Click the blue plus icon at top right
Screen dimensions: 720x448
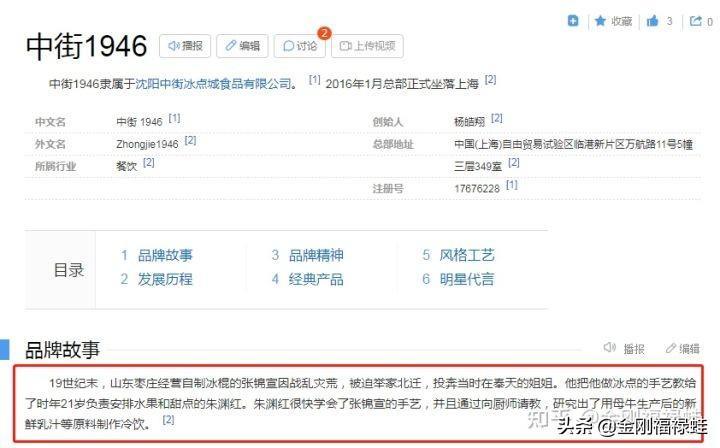573,21
